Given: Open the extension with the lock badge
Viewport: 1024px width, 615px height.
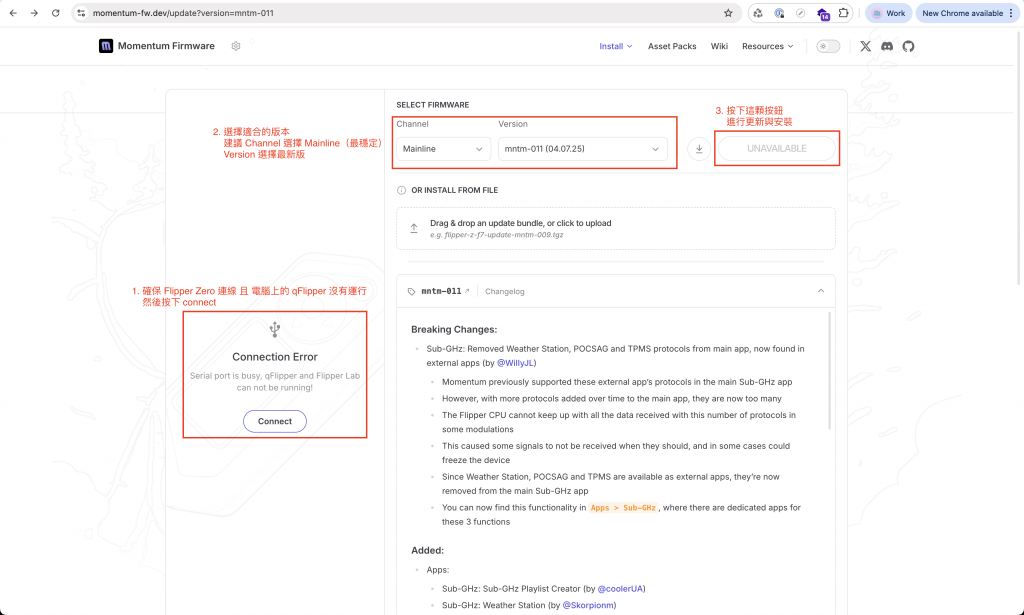Looking at the screenshot, I should point(779,13).
